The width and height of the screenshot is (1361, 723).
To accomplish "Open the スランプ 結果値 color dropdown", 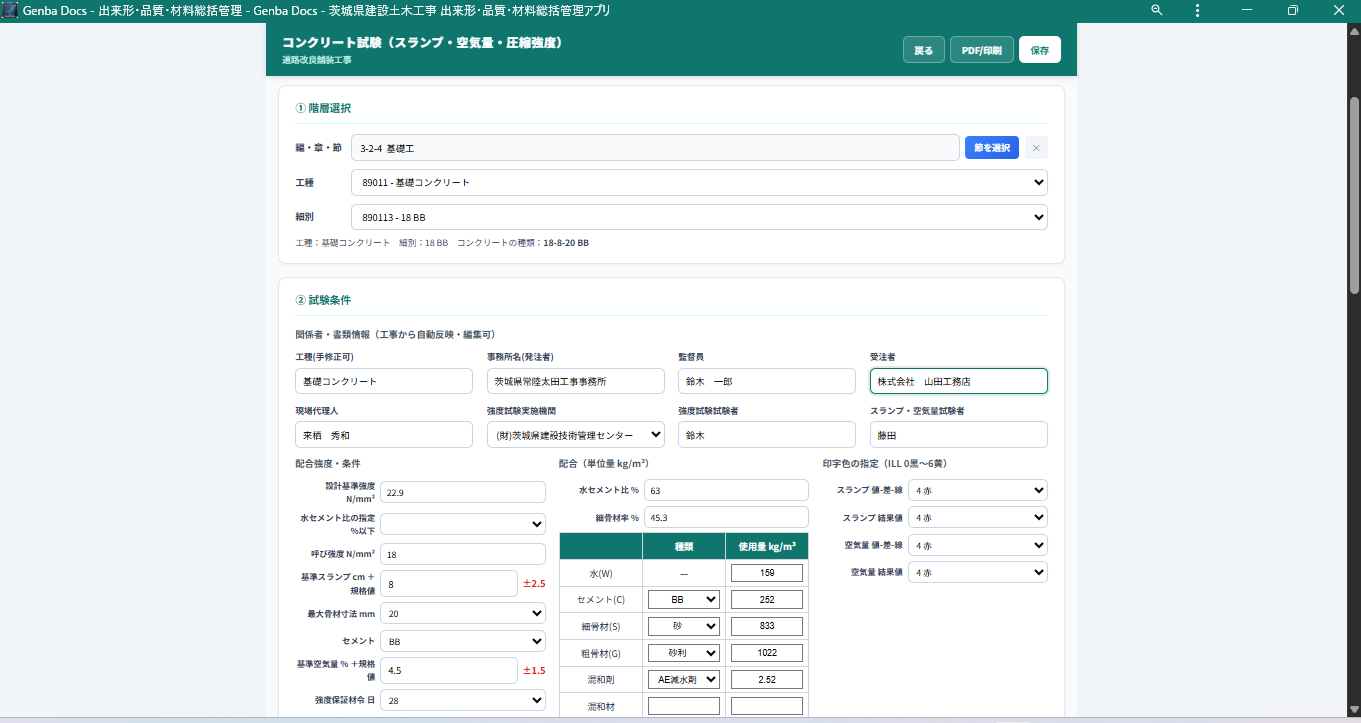I will 978,518.
